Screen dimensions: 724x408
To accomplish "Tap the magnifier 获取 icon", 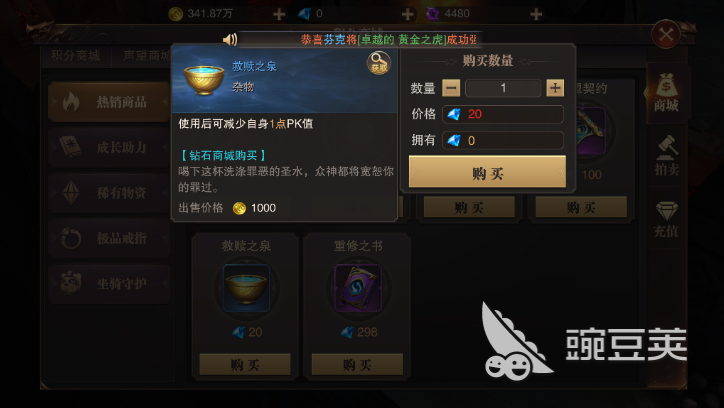I will point(379,63).
